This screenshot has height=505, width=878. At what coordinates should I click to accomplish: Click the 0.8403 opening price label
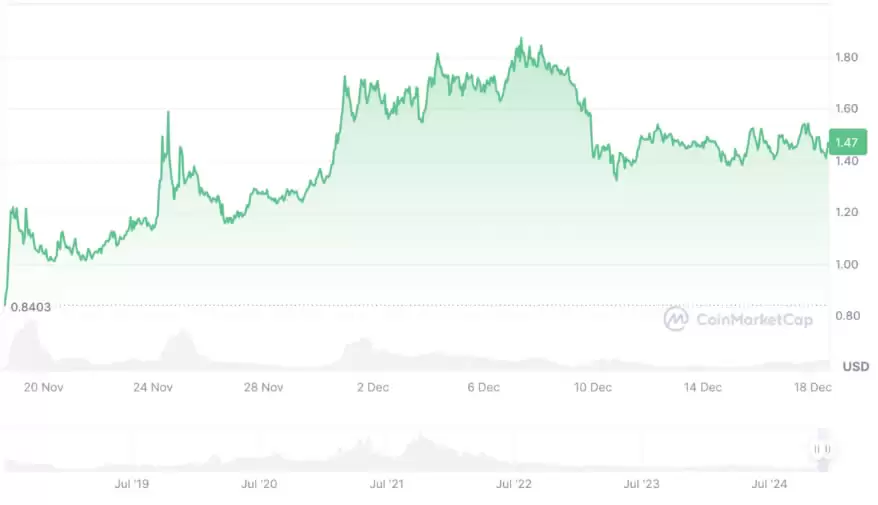(30, 307)
